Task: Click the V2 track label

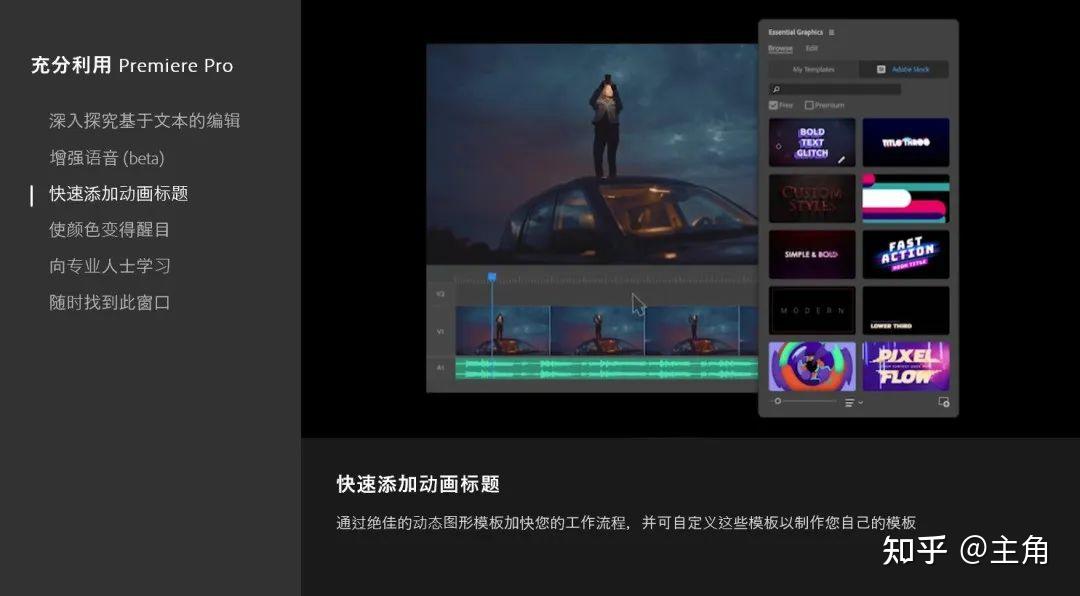Action: [440, 294]
